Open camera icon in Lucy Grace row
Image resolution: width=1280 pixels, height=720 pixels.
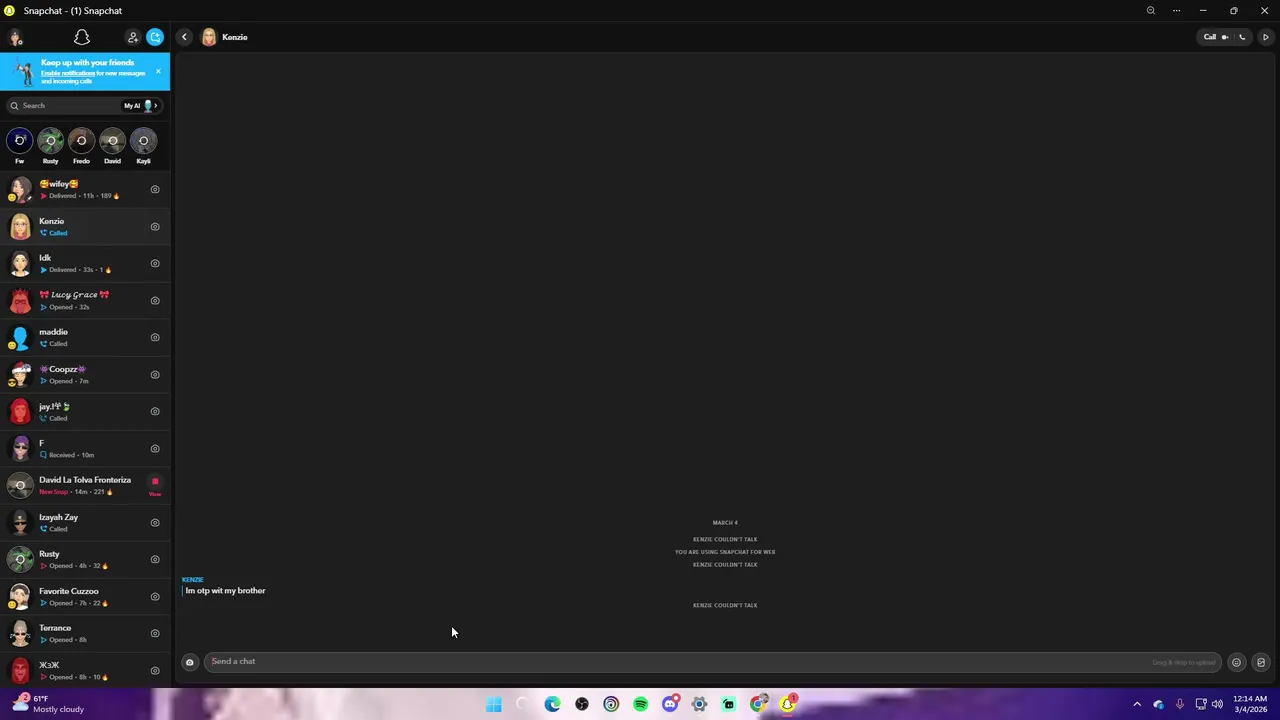pos(155,300)
